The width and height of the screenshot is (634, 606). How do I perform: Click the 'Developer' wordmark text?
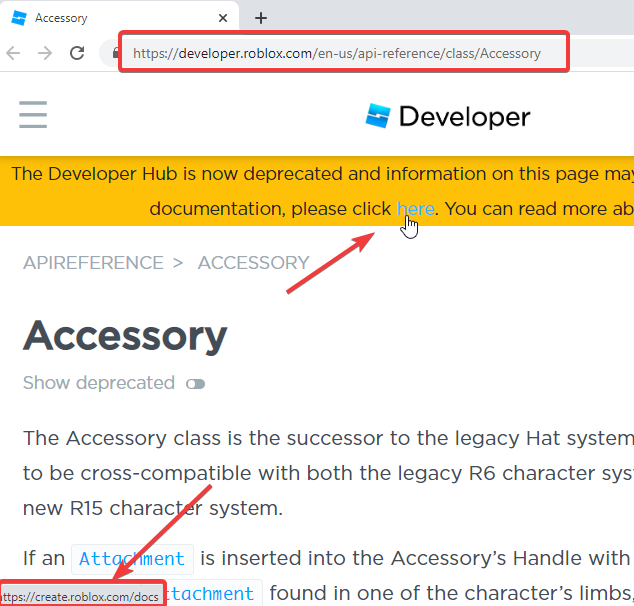465,117
